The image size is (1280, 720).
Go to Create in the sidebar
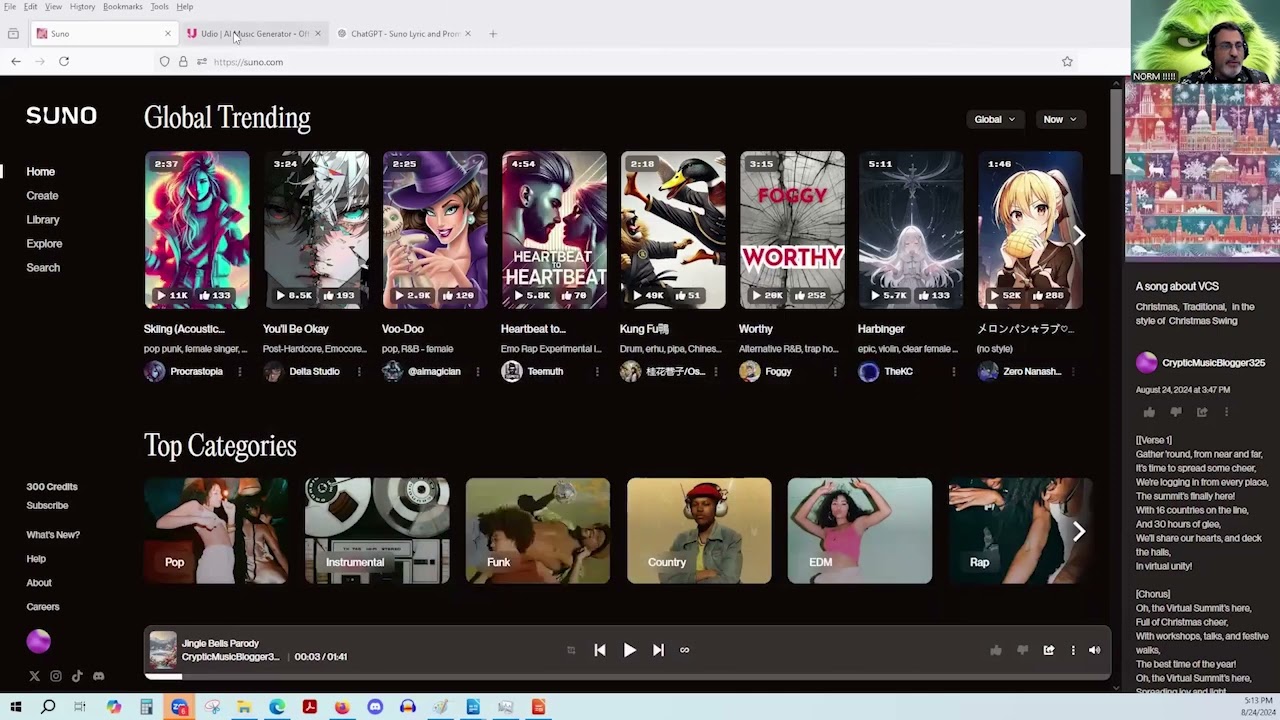(42, 196)
